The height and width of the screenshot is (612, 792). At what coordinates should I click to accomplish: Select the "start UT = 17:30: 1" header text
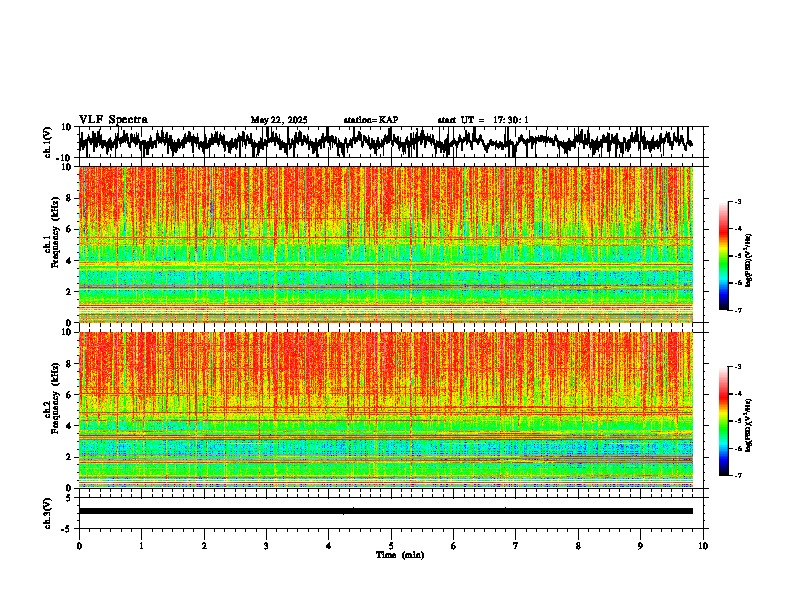point(482,120)
